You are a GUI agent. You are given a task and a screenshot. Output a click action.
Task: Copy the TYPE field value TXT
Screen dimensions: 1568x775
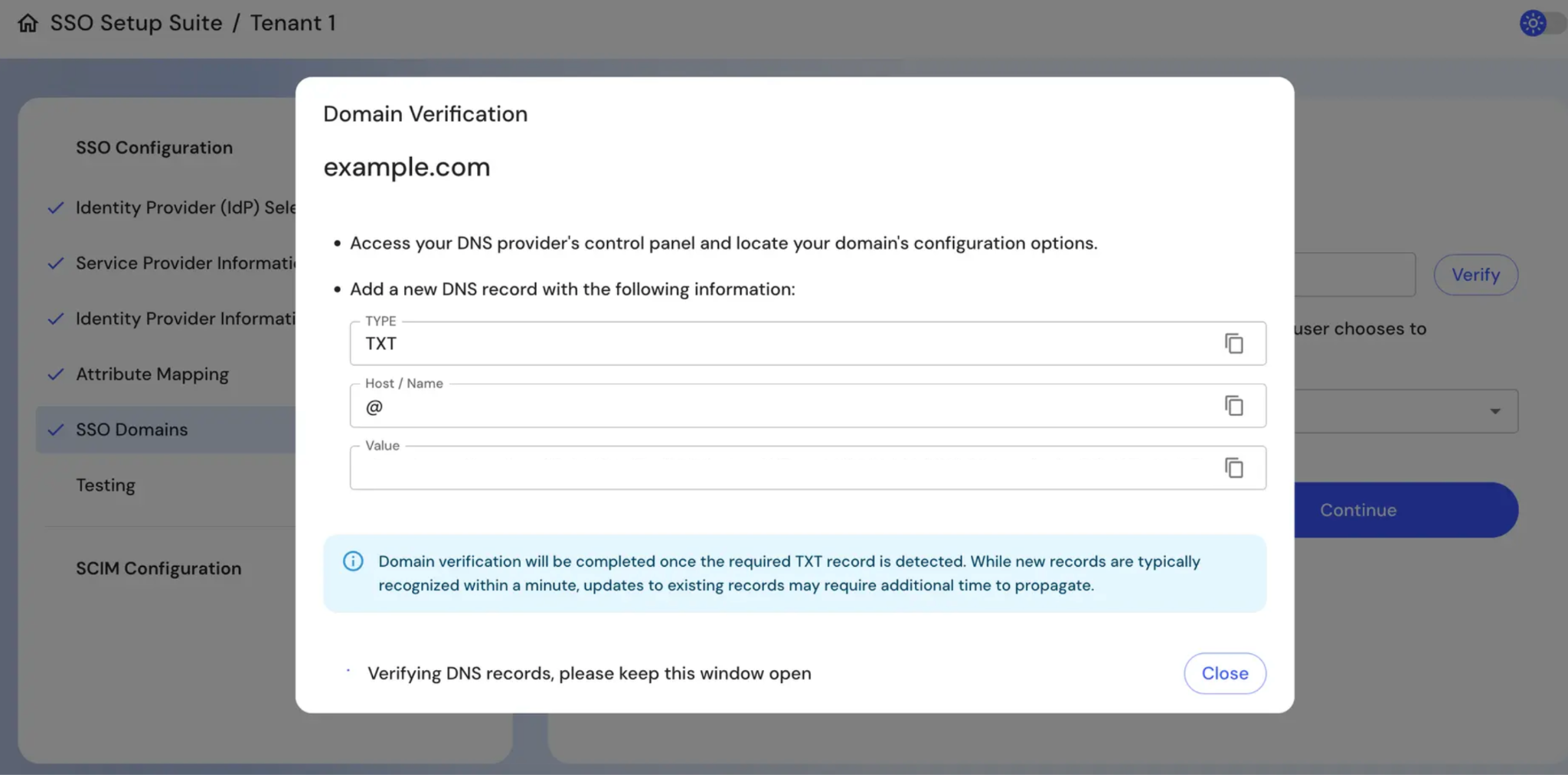(1233, 344)
